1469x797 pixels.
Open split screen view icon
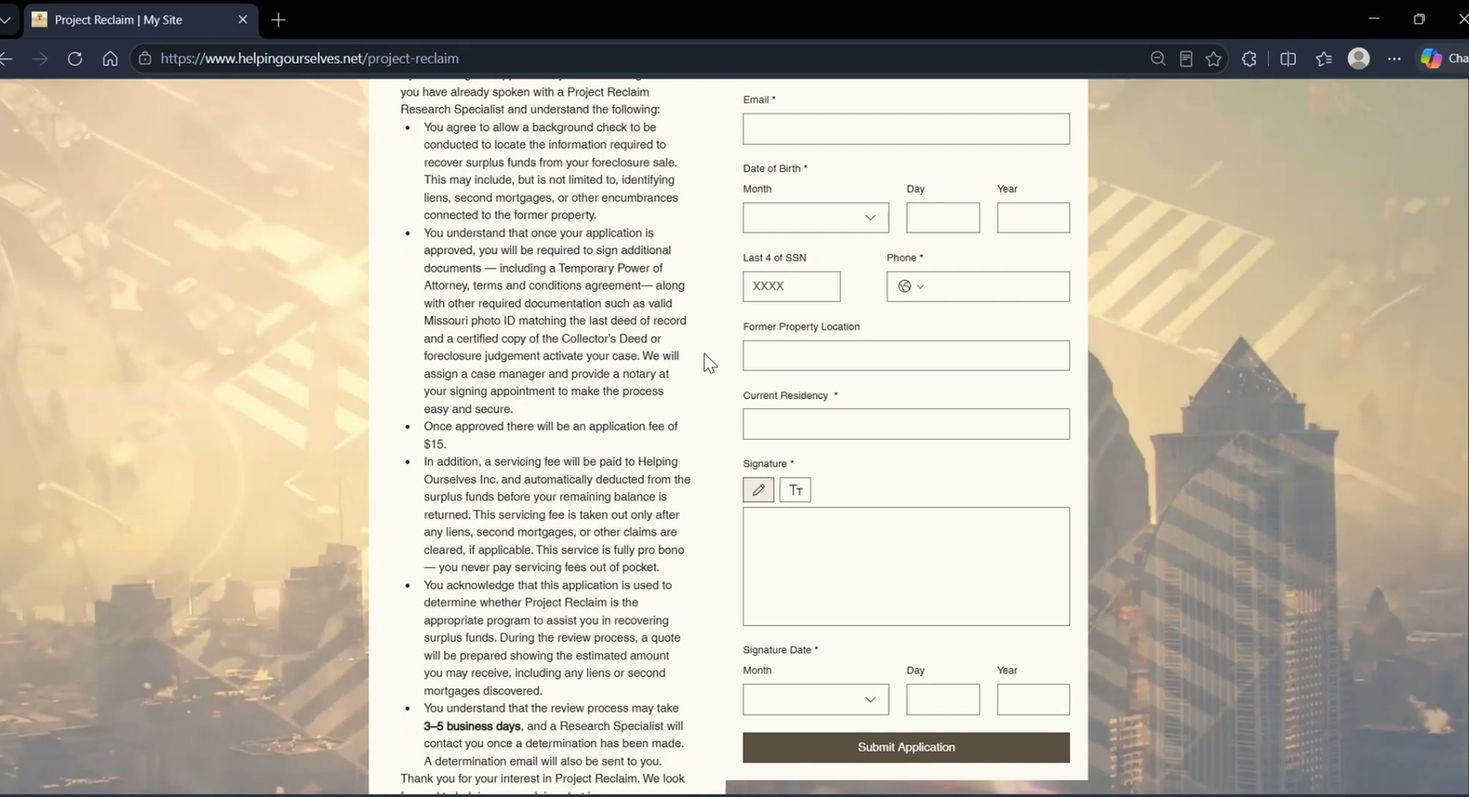click(x=1288, y=59)
